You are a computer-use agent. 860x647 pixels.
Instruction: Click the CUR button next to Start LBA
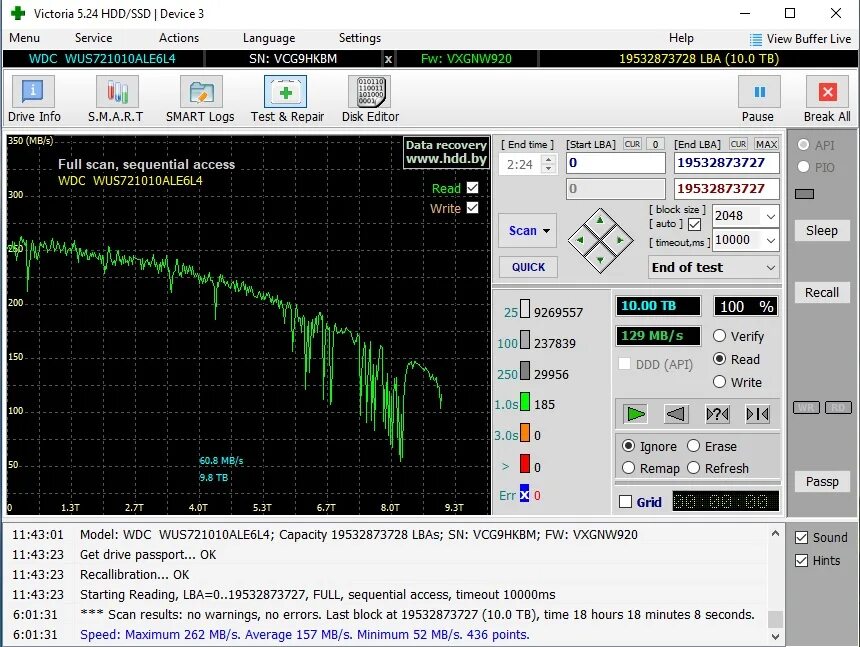coord(632,144)
